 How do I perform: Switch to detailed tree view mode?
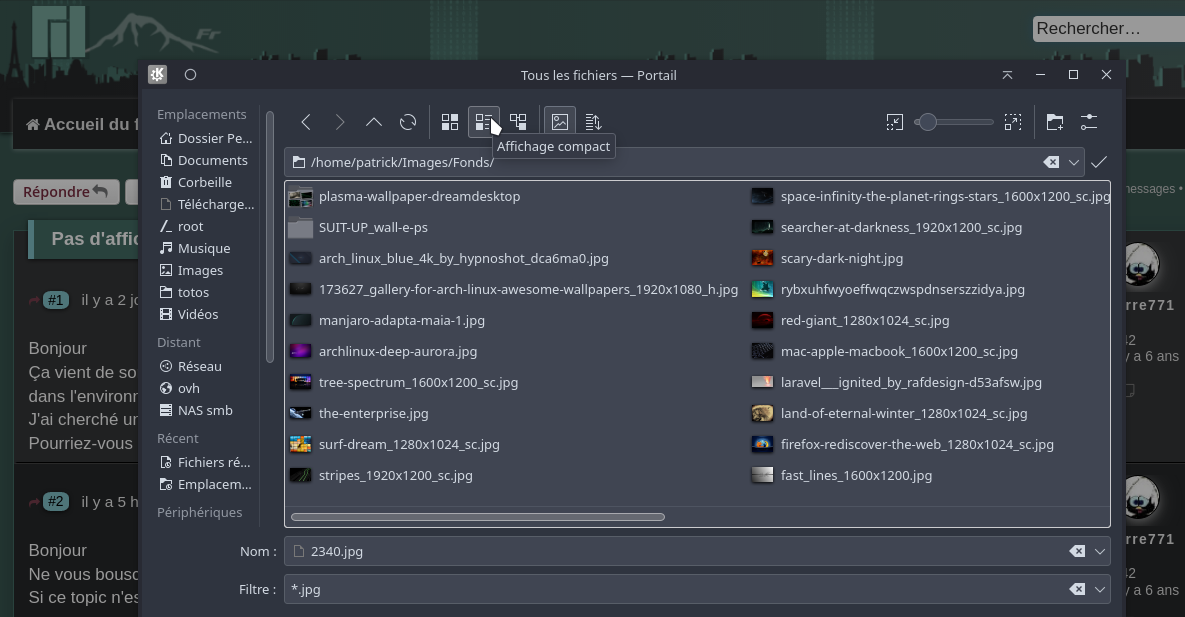coord(518,122)
